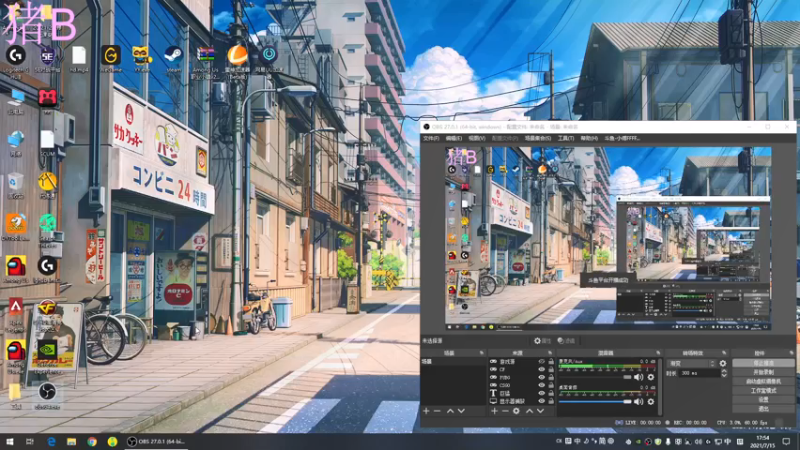Open source properties gear in the Sources toolbar

point(516,411)
